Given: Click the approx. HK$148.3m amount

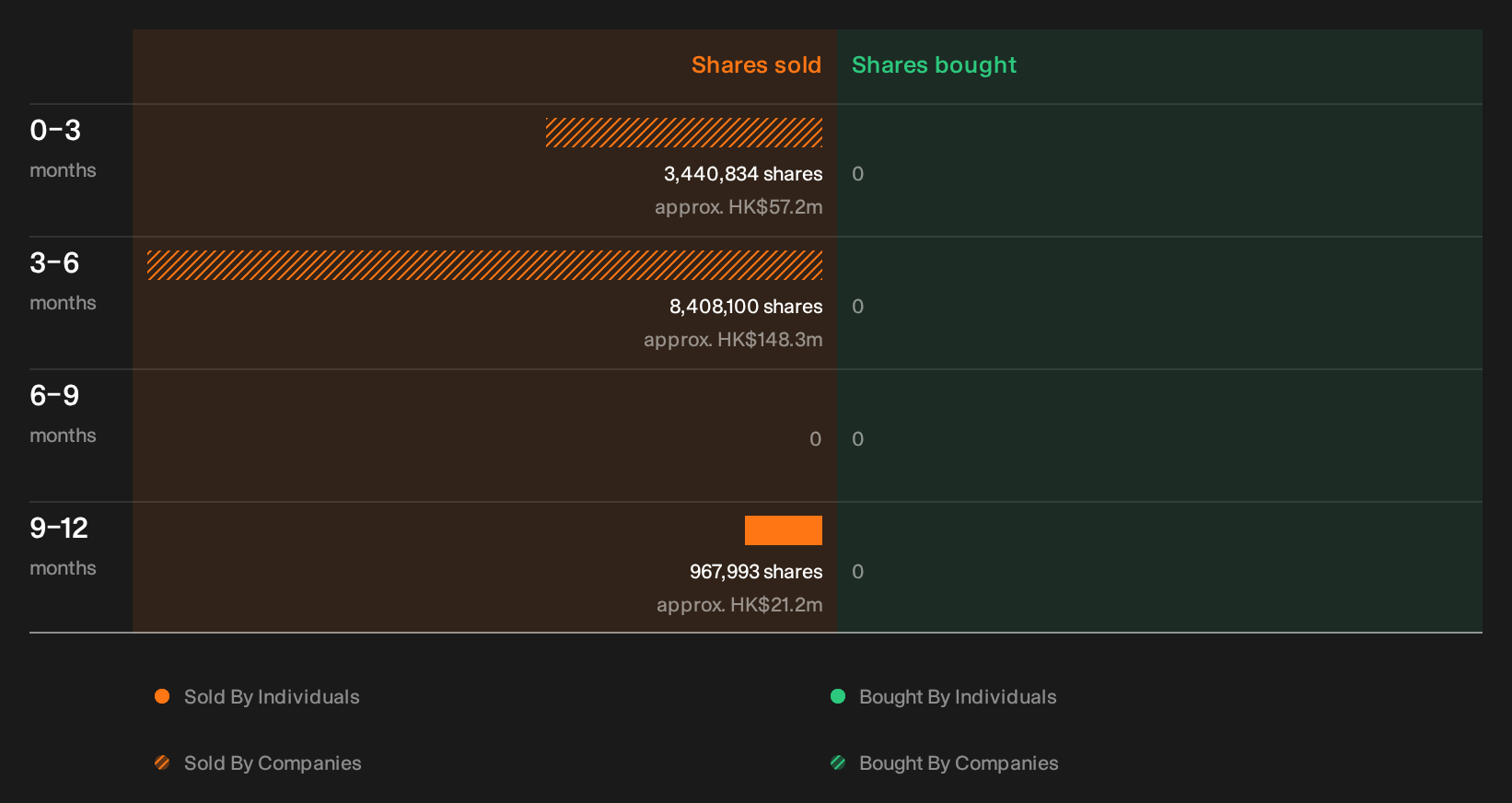Looking at the screenshot, I should [x=733, y=340].
